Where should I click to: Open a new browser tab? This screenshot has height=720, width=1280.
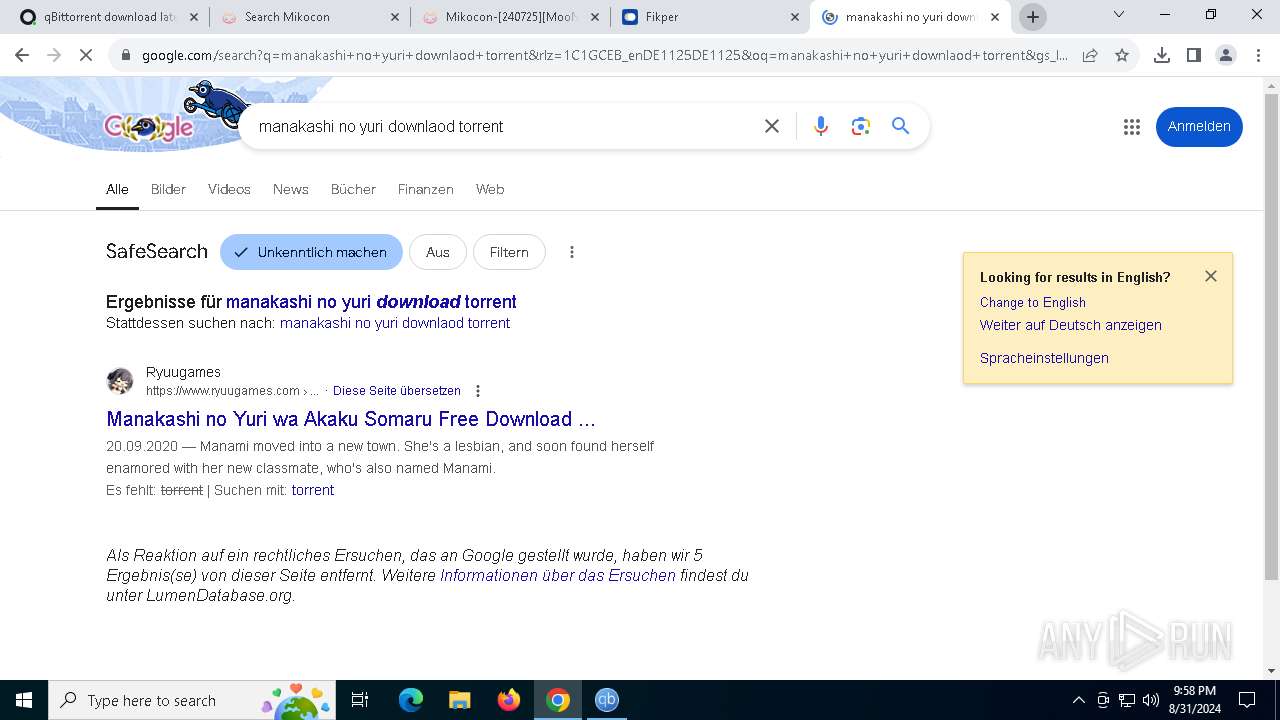1033,17
